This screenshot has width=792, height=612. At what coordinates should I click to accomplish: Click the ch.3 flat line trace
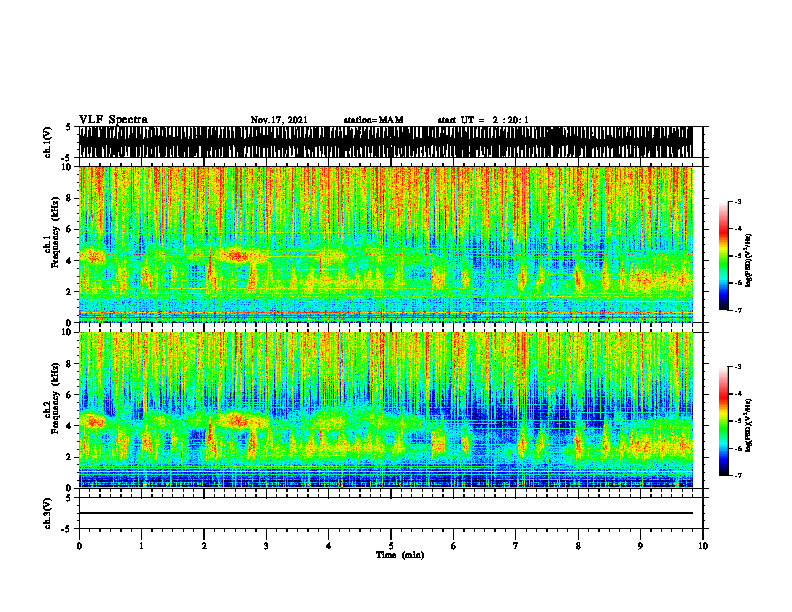(x=385, y=513)
